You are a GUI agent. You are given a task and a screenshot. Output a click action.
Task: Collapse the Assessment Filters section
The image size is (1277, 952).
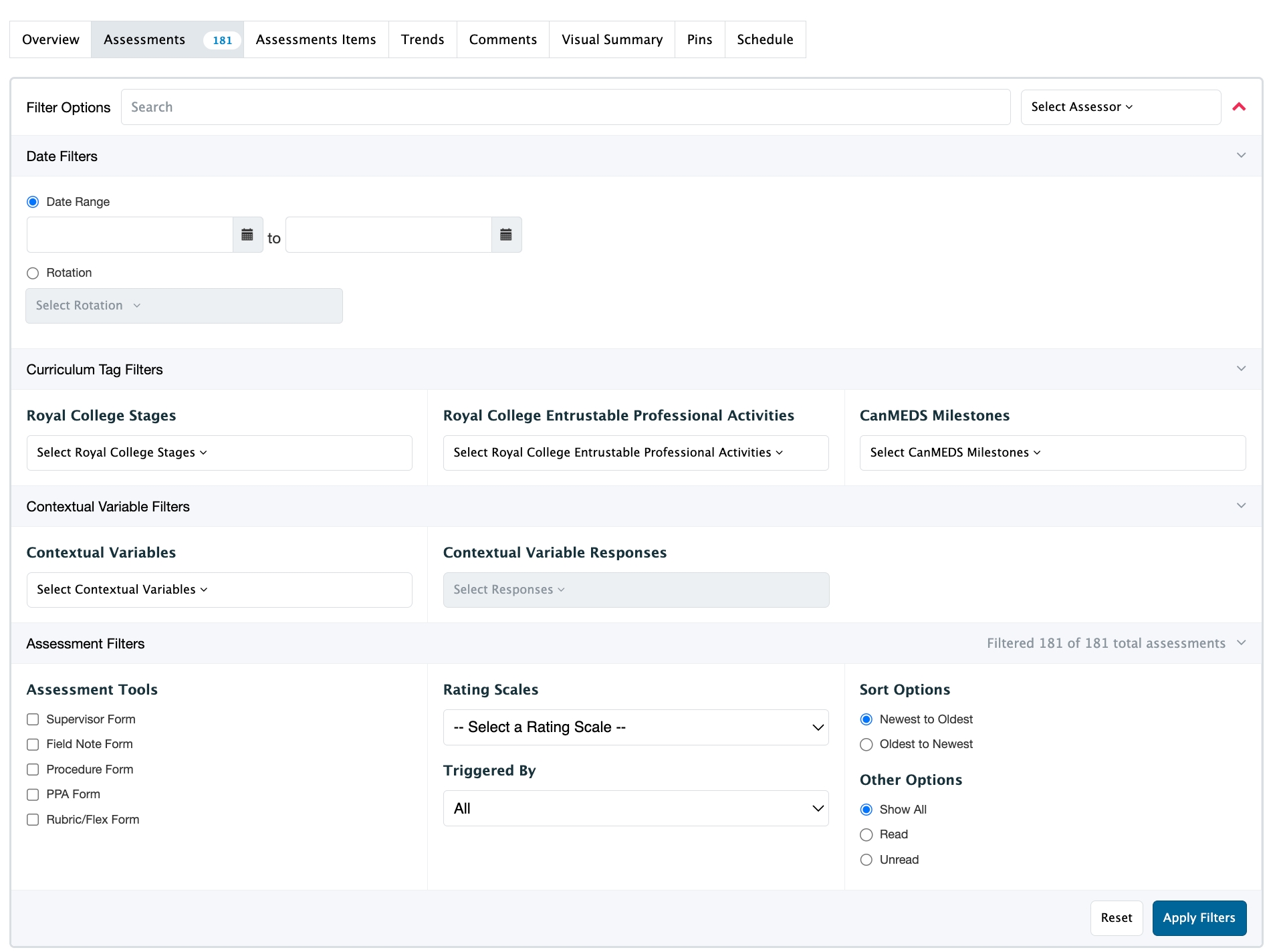pos(1241,643)
